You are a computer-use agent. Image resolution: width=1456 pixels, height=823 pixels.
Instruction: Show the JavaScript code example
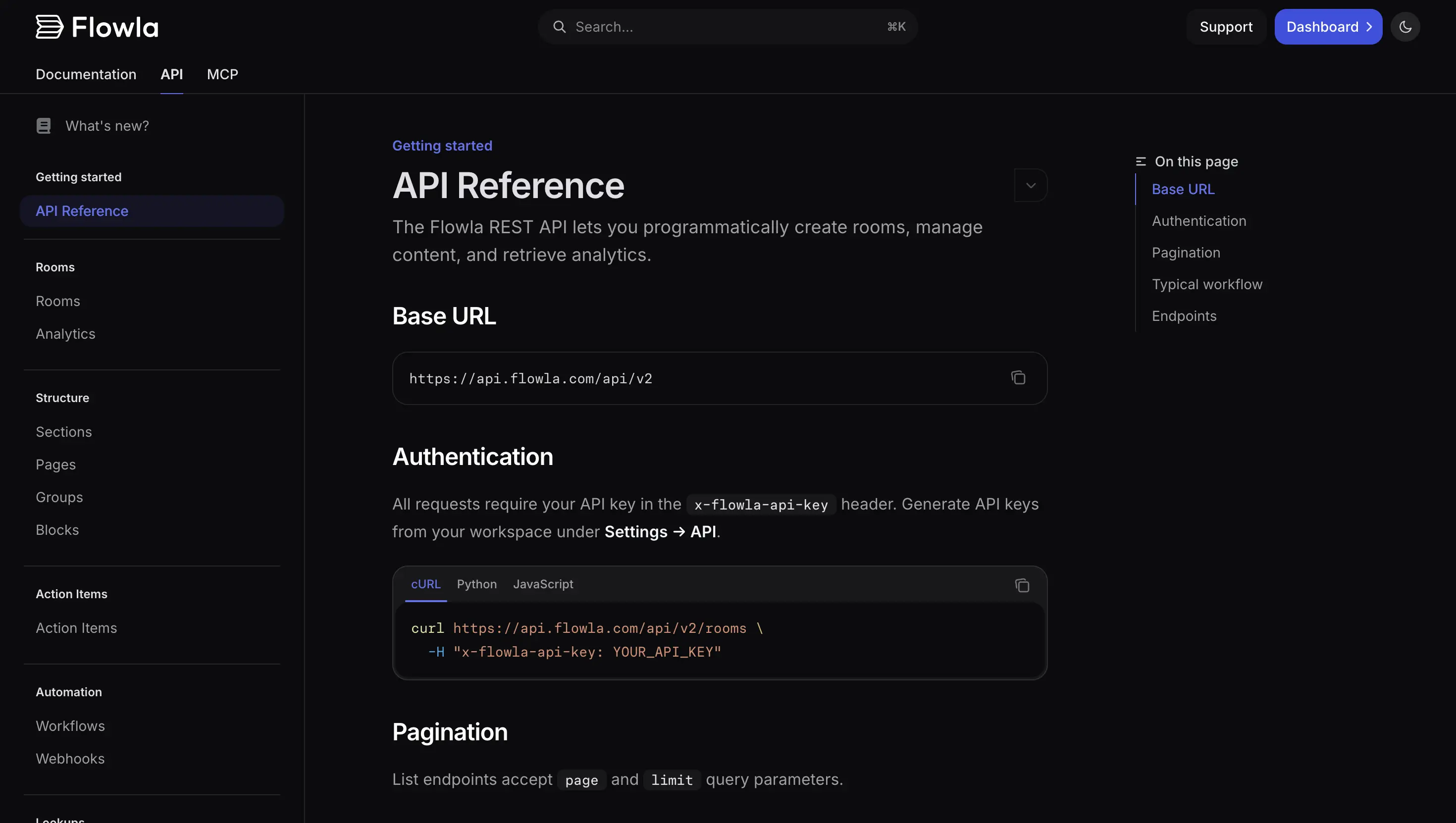543,584
